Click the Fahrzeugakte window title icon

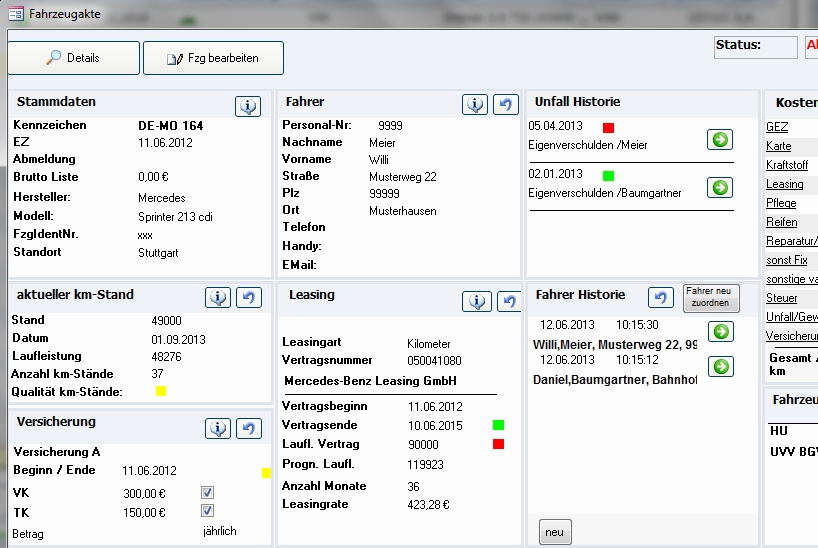point(16,14)
